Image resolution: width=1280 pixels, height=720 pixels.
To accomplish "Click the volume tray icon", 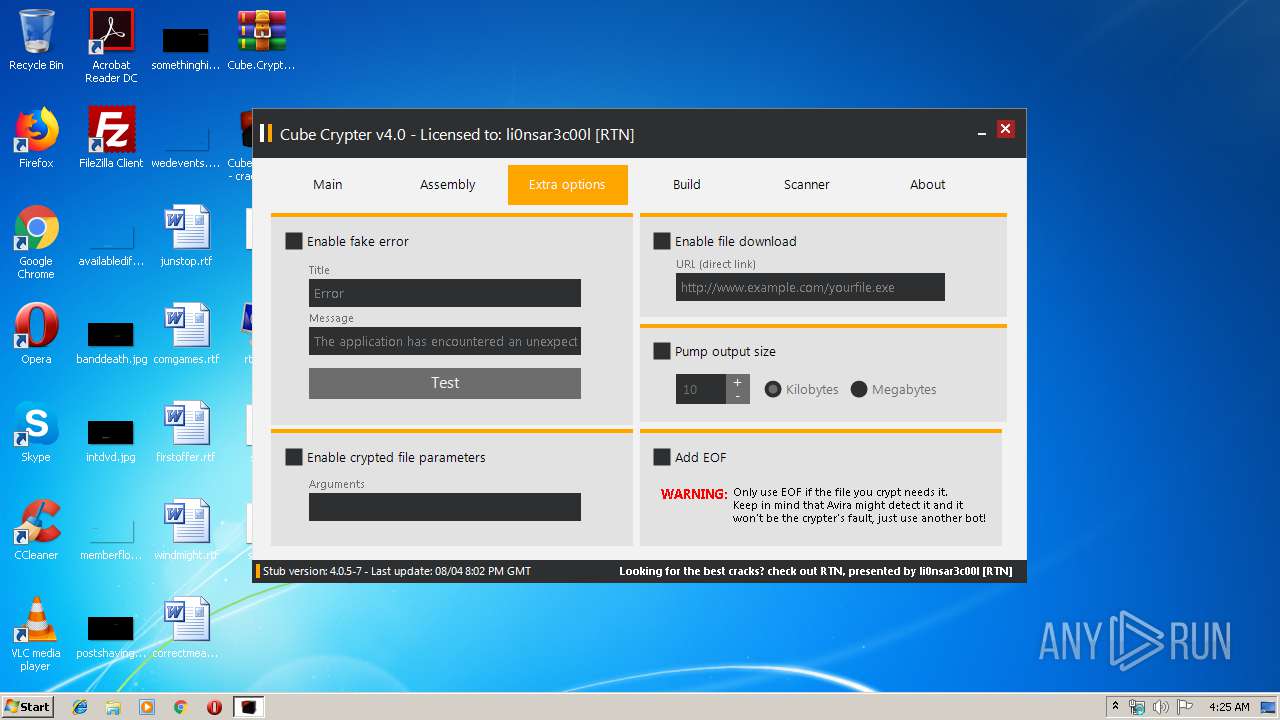I will [1161, 707].
